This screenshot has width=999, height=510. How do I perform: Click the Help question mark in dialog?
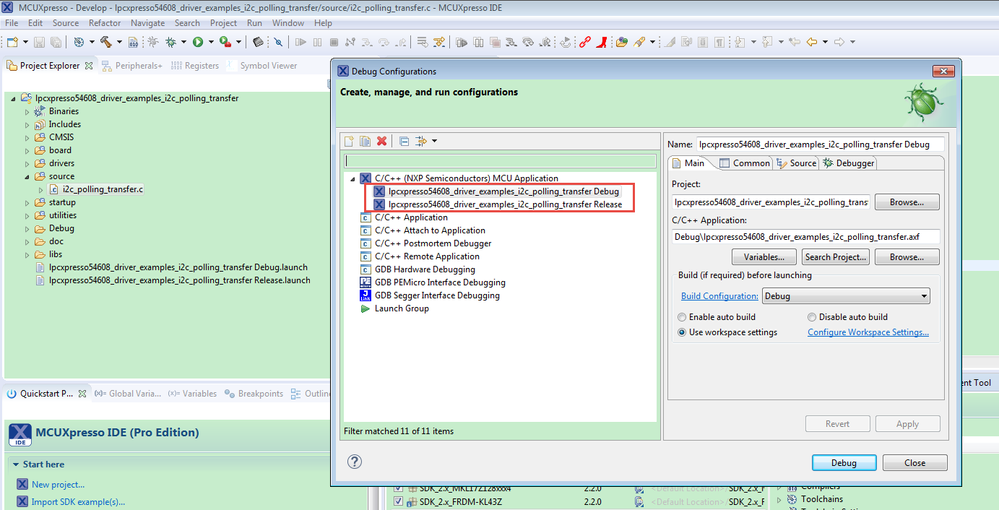[355, 462]
